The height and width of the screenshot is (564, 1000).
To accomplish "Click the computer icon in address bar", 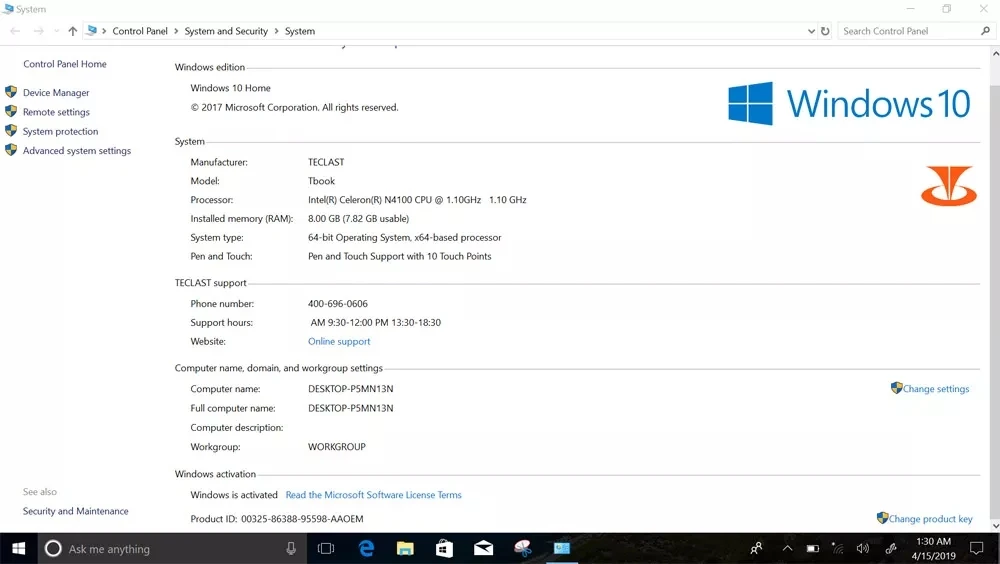I will tap(91, 30).
